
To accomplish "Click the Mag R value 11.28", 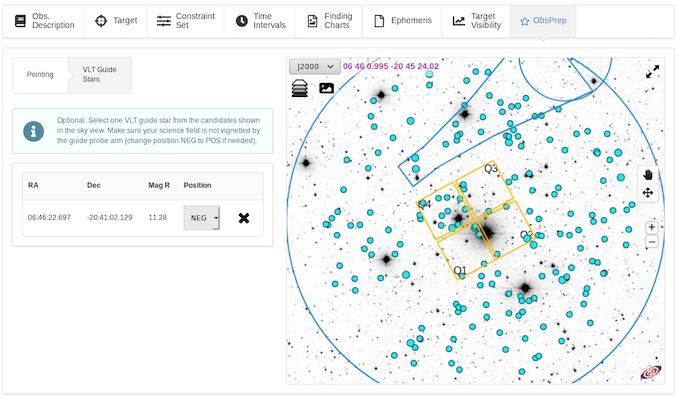I will (158, 217).
